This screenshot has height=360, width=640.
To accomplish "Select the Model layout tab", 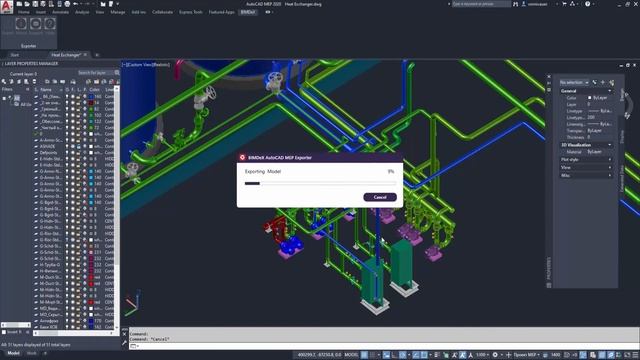I will coord(13,353).
